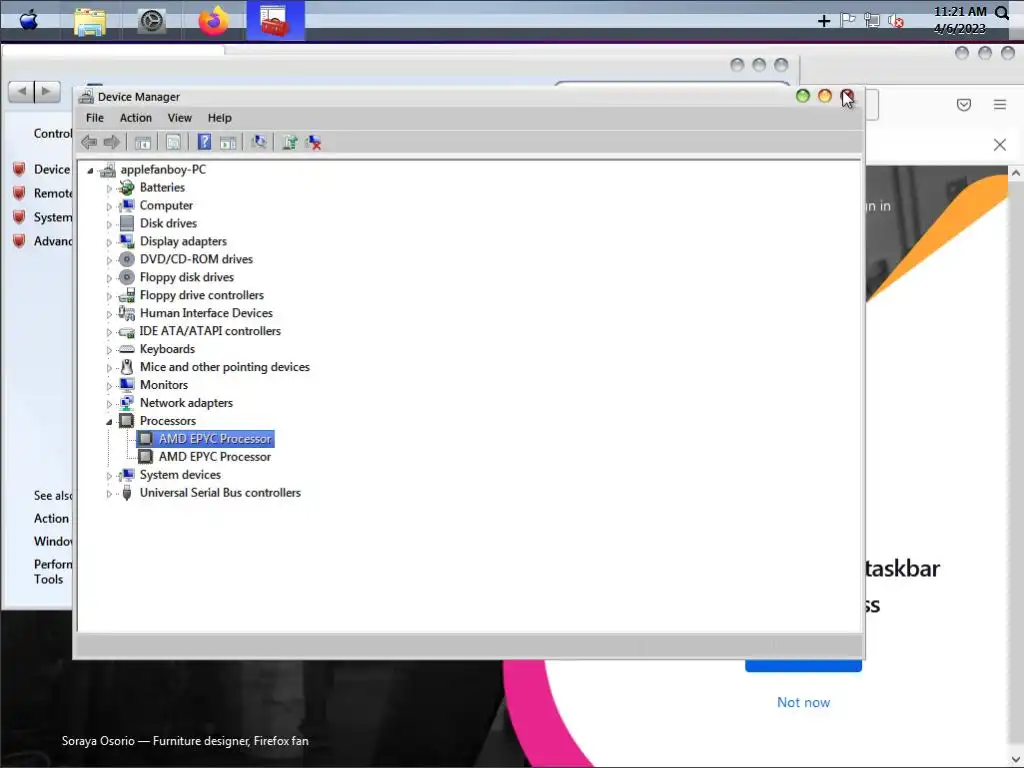Click Forward button in the Control Panel window

(47, 91)
